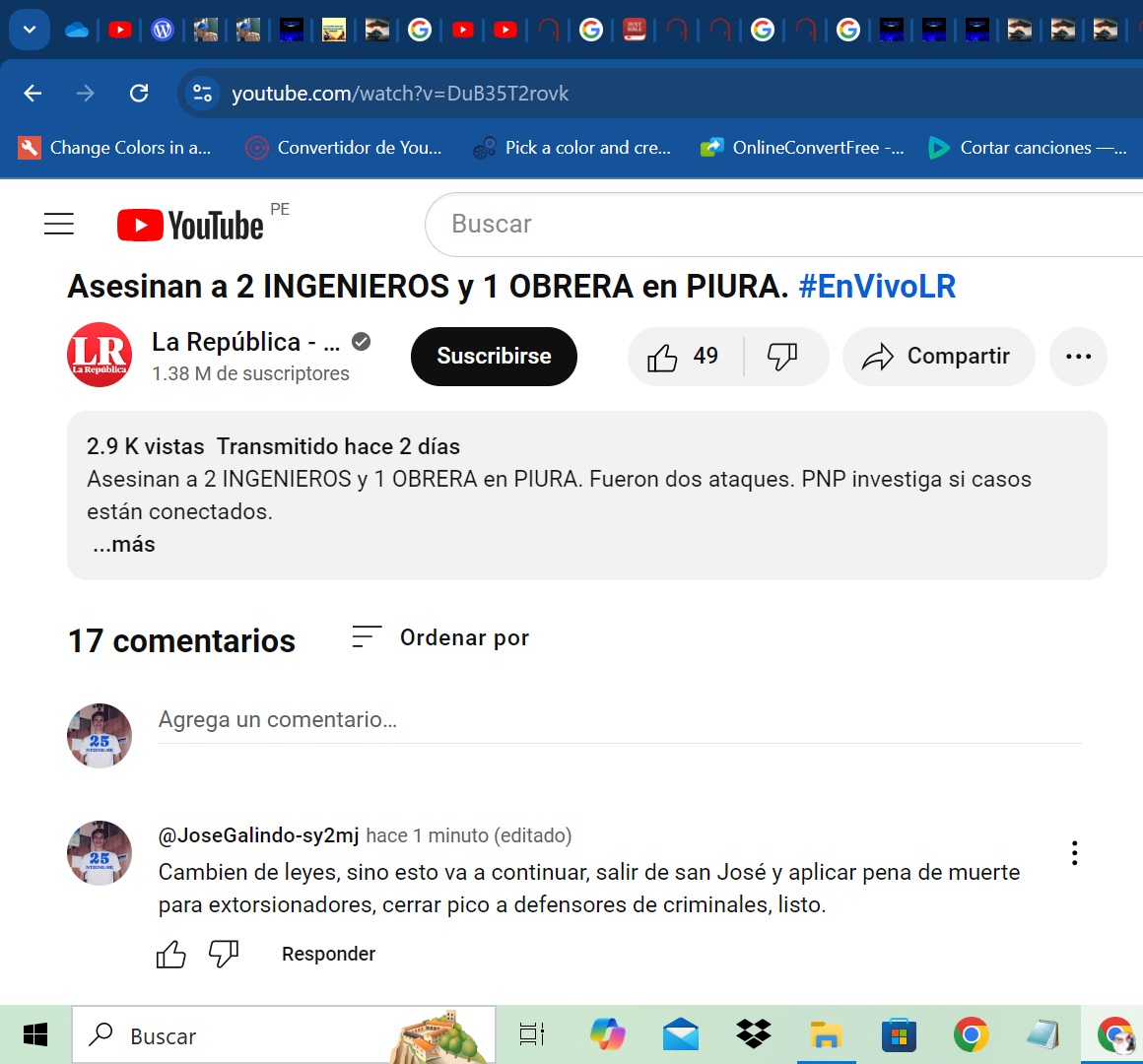Image resolution: width=1143 pixels, height=1064 pixels.
Task: Open the Ordenar por sort menu
Action: 441,638
